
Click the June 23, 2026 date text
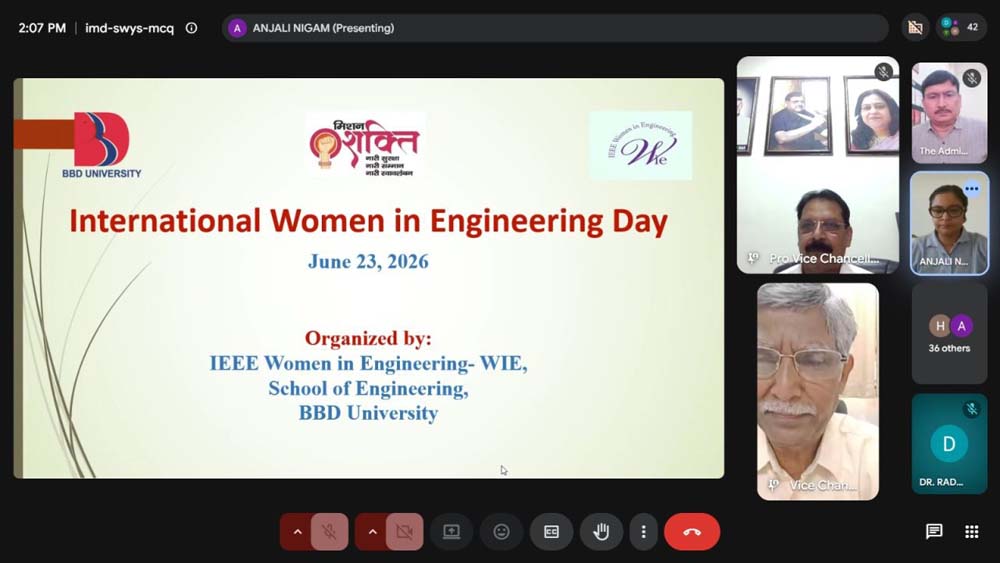(368, 261)
